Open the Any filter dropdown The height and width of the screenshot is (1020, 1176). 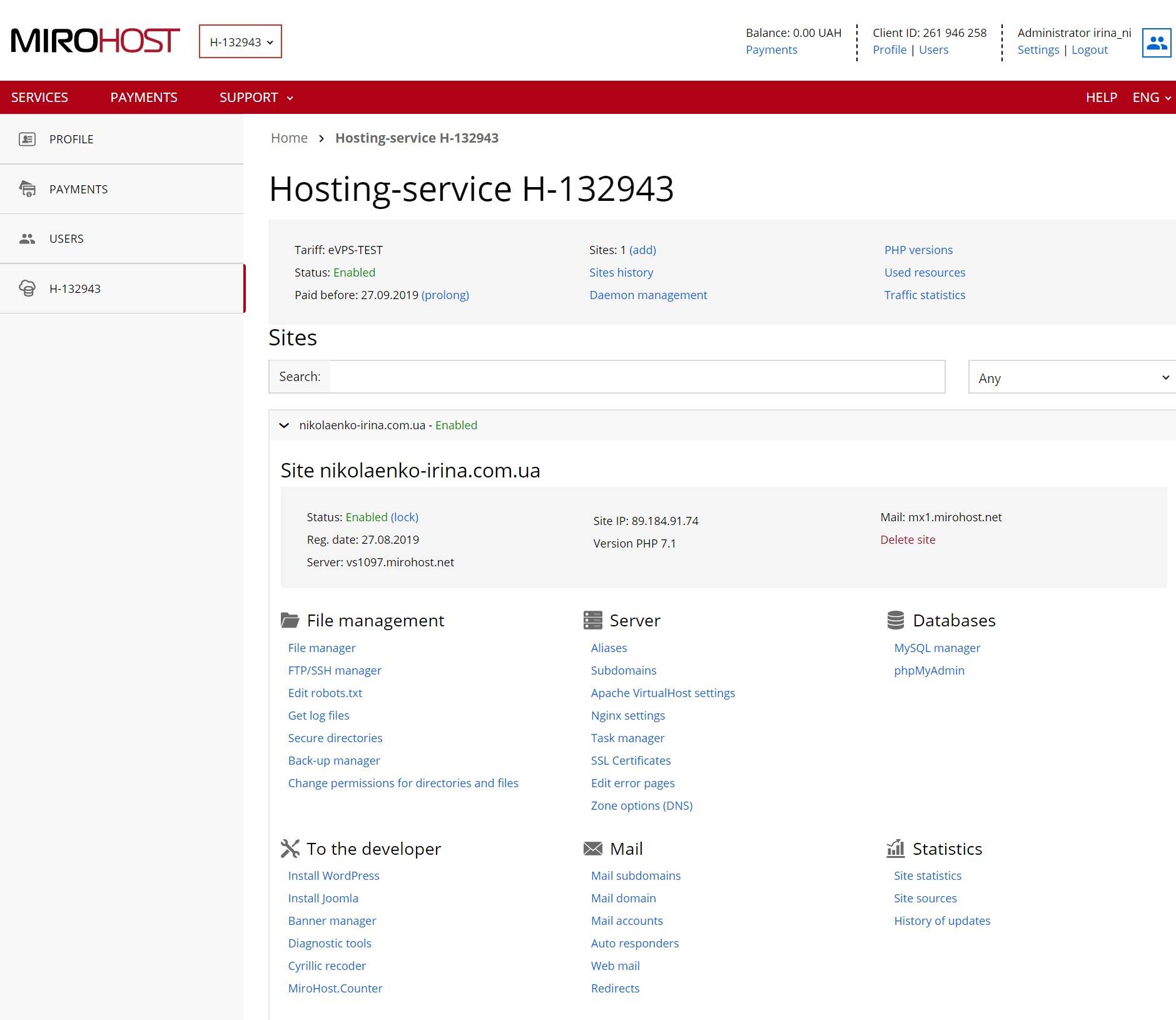click(1072, 377)
